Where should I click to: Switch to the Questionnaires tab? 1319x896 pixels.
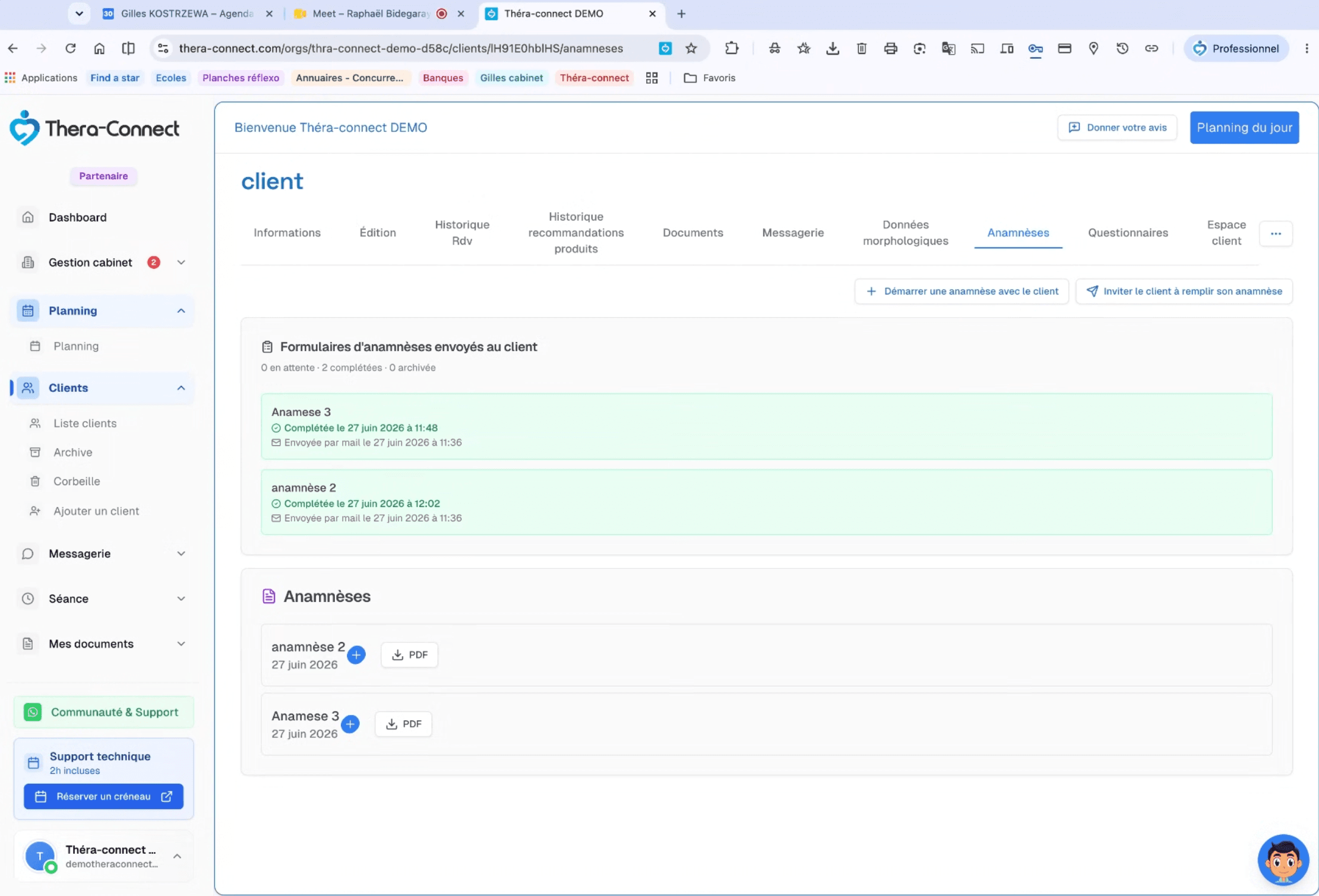point(1128,233)
